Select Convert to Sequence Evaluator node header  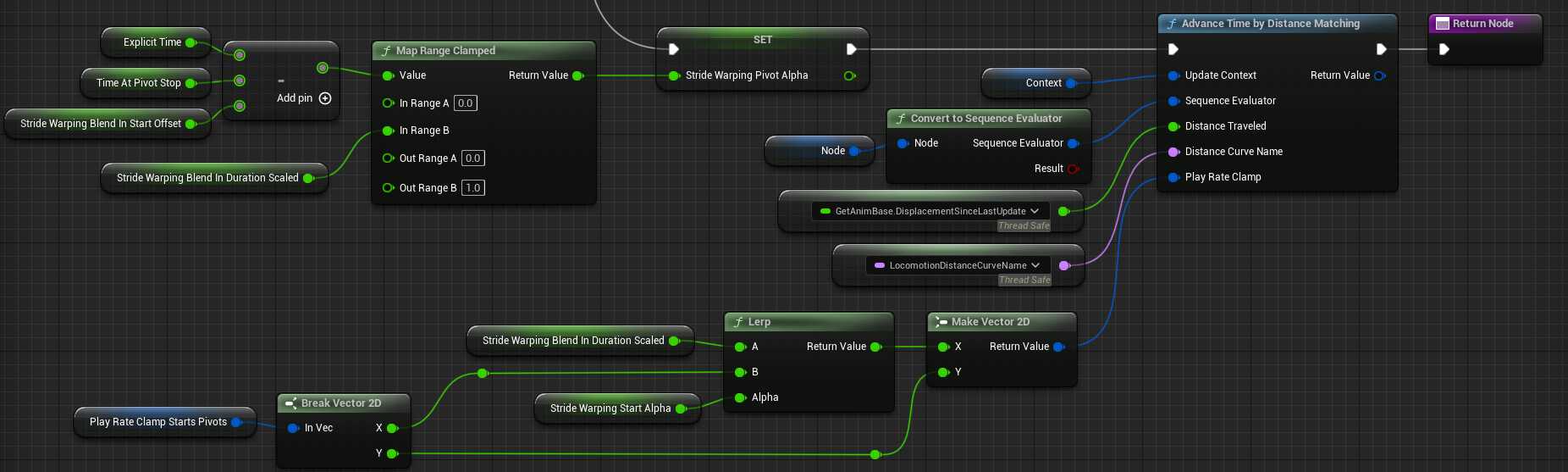[986, 119]
